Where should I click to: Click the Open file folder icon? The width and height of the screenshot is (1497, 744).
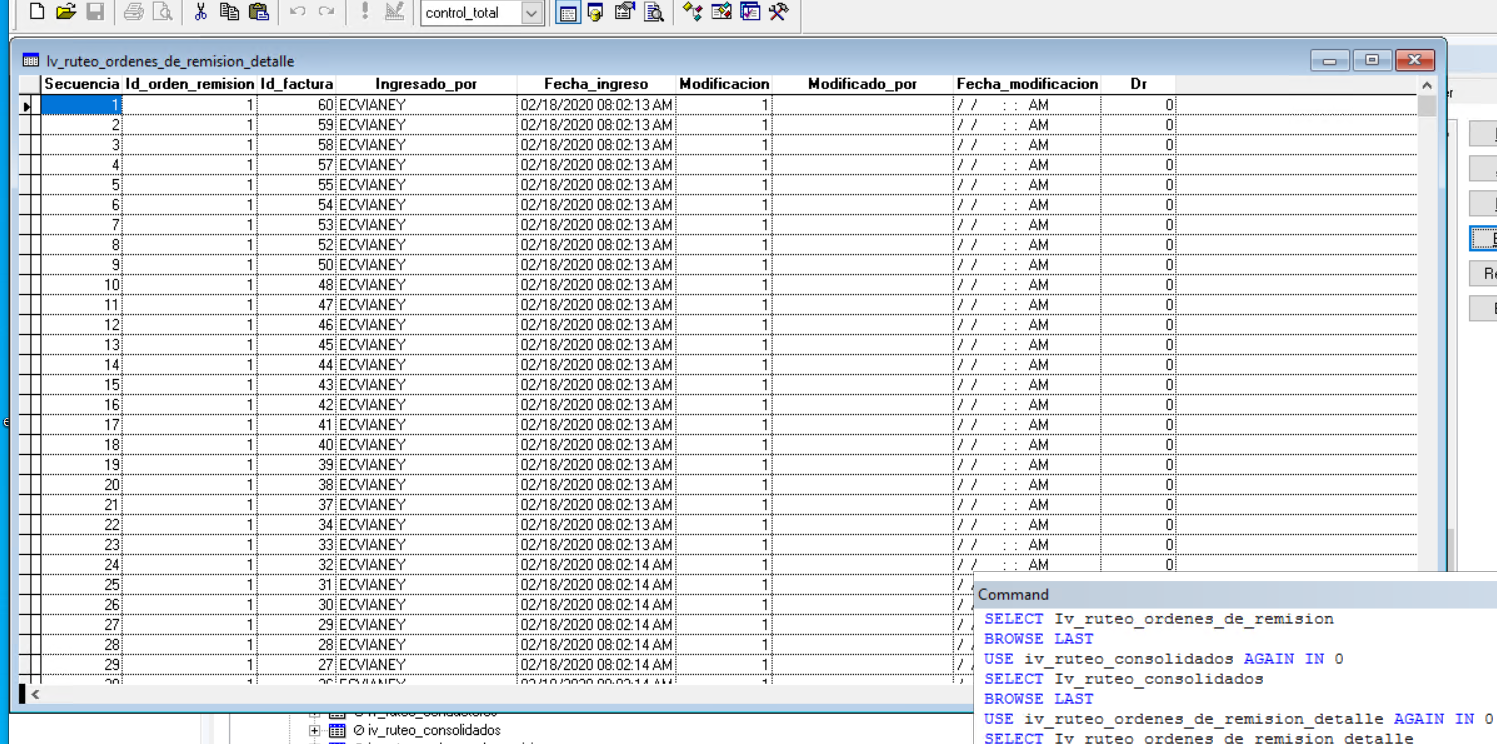(66, 12)
